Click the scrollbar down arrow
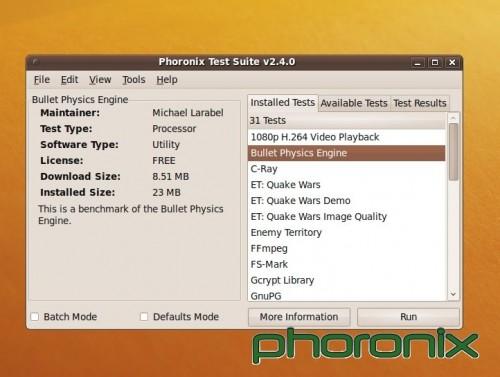The image size is (500, 377). pyautogui.click(x=453, y=294)
